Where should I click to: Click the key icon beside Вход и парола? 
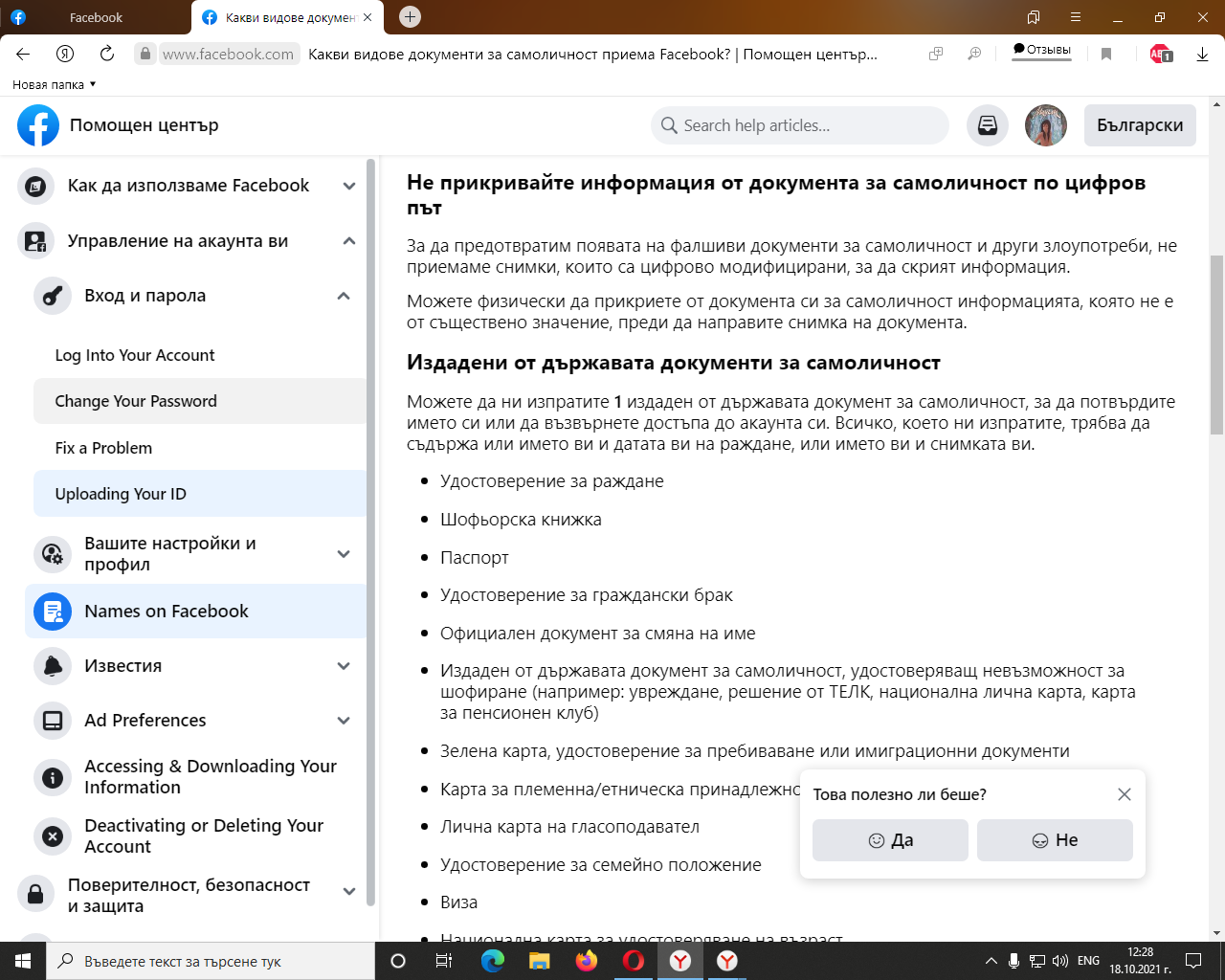coord(53,296)
